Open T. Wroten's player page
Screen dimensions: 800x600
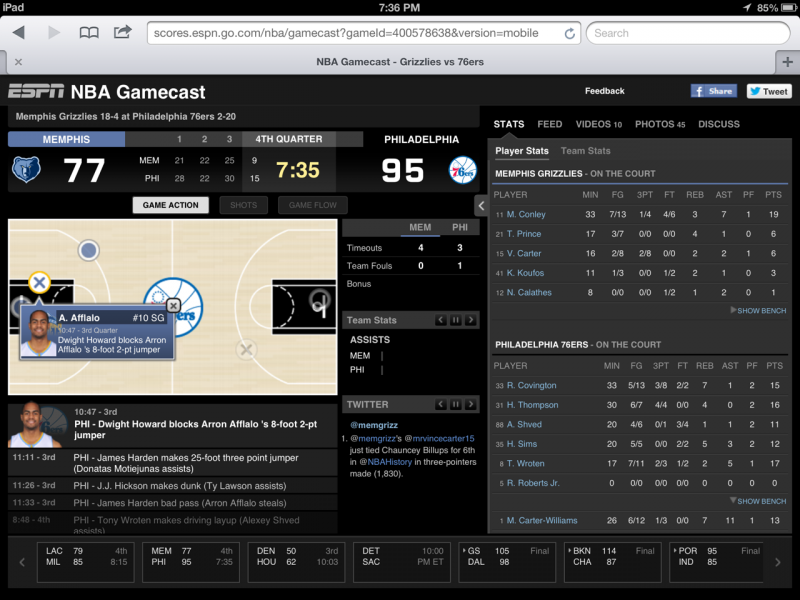tap(526, 463)
